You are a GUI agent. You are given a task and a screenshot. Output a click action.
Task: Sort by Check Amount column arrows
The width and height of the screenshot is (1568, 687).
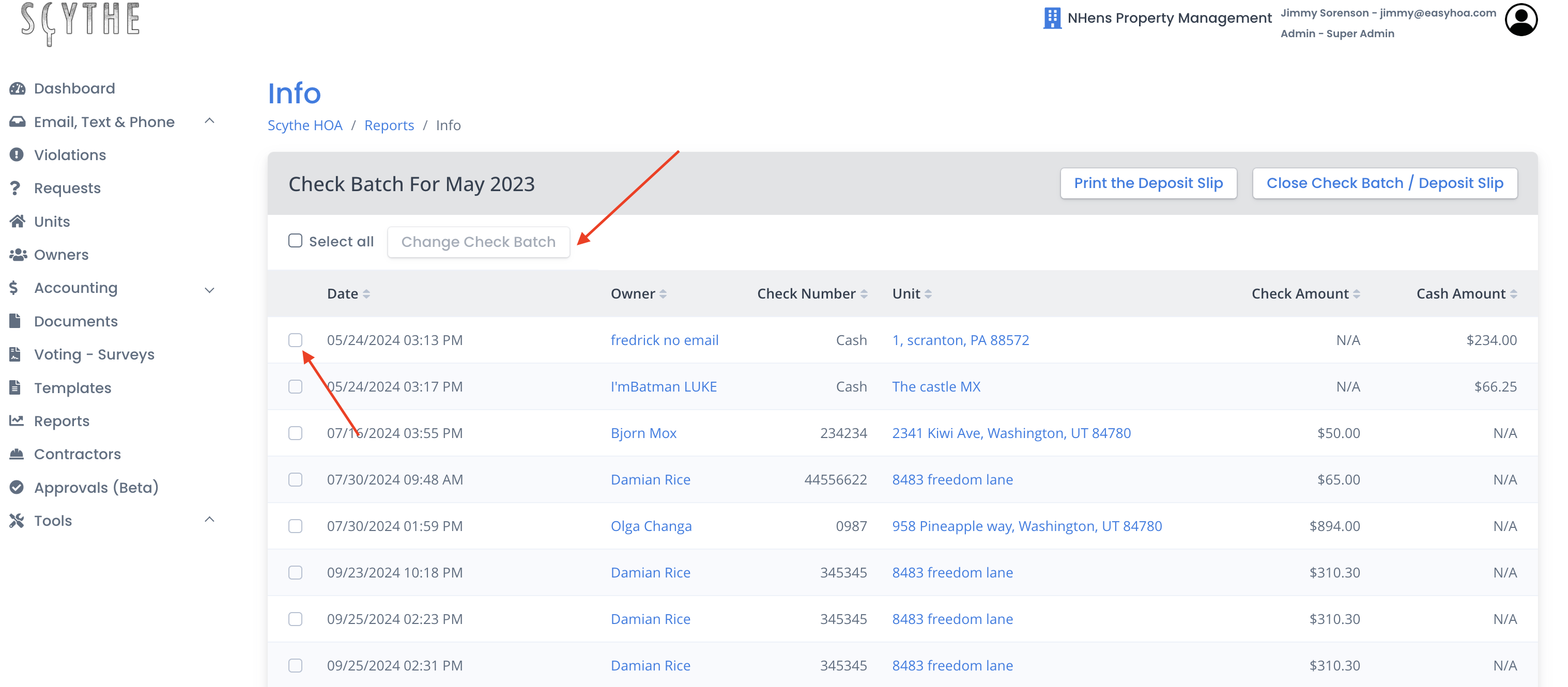click(x=1356, y=294)
